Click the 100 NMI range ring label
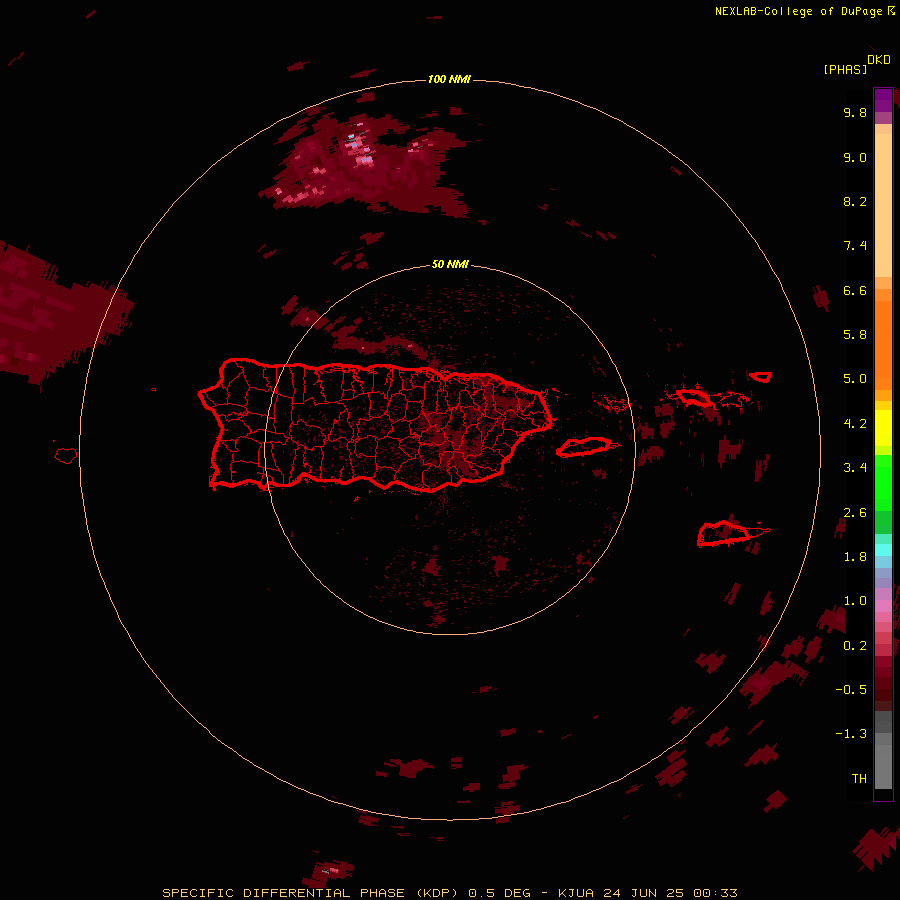 point(449,79)
